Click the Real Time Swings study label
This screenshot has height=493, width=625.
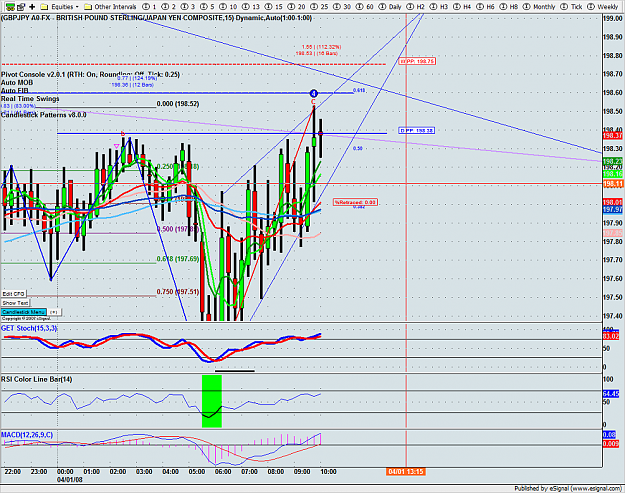click(x=30, y=98)
